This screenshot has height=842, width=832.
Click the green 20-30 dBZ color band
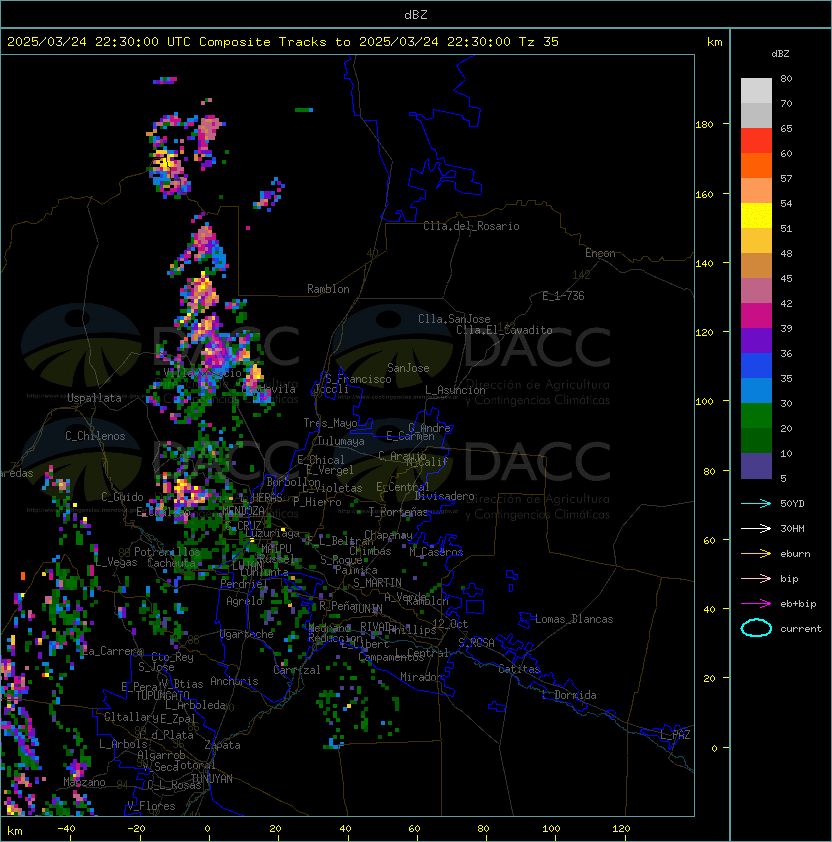click(x=756, y=416)
